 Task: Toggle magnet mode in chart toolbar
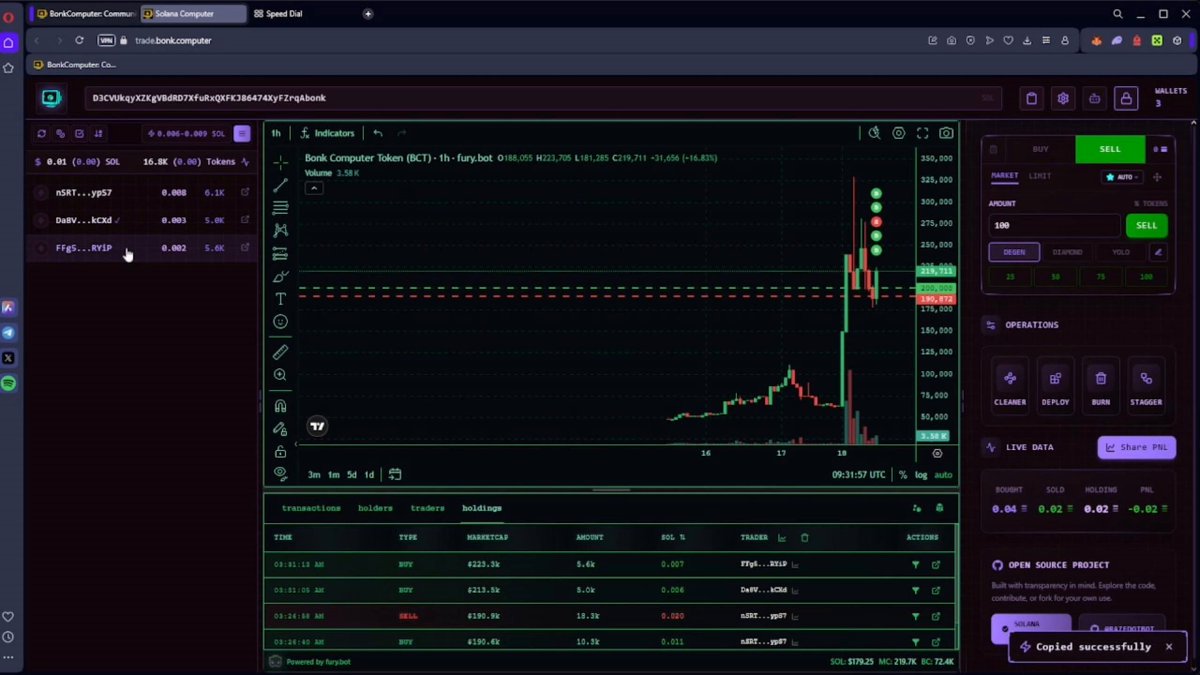pos(280,406)
